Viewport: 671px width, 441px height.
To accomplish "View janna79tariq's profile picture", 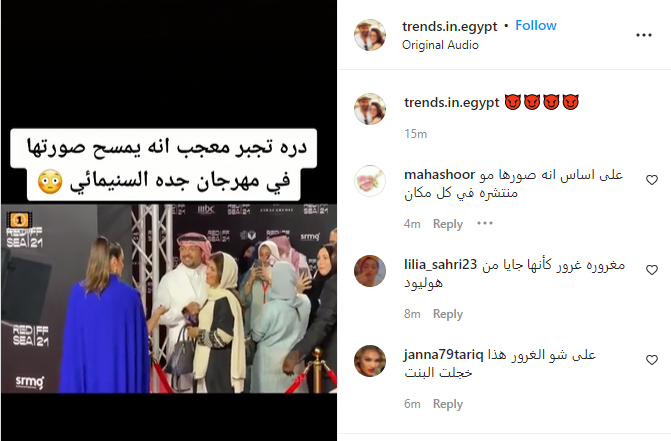I will pos(370,361).
